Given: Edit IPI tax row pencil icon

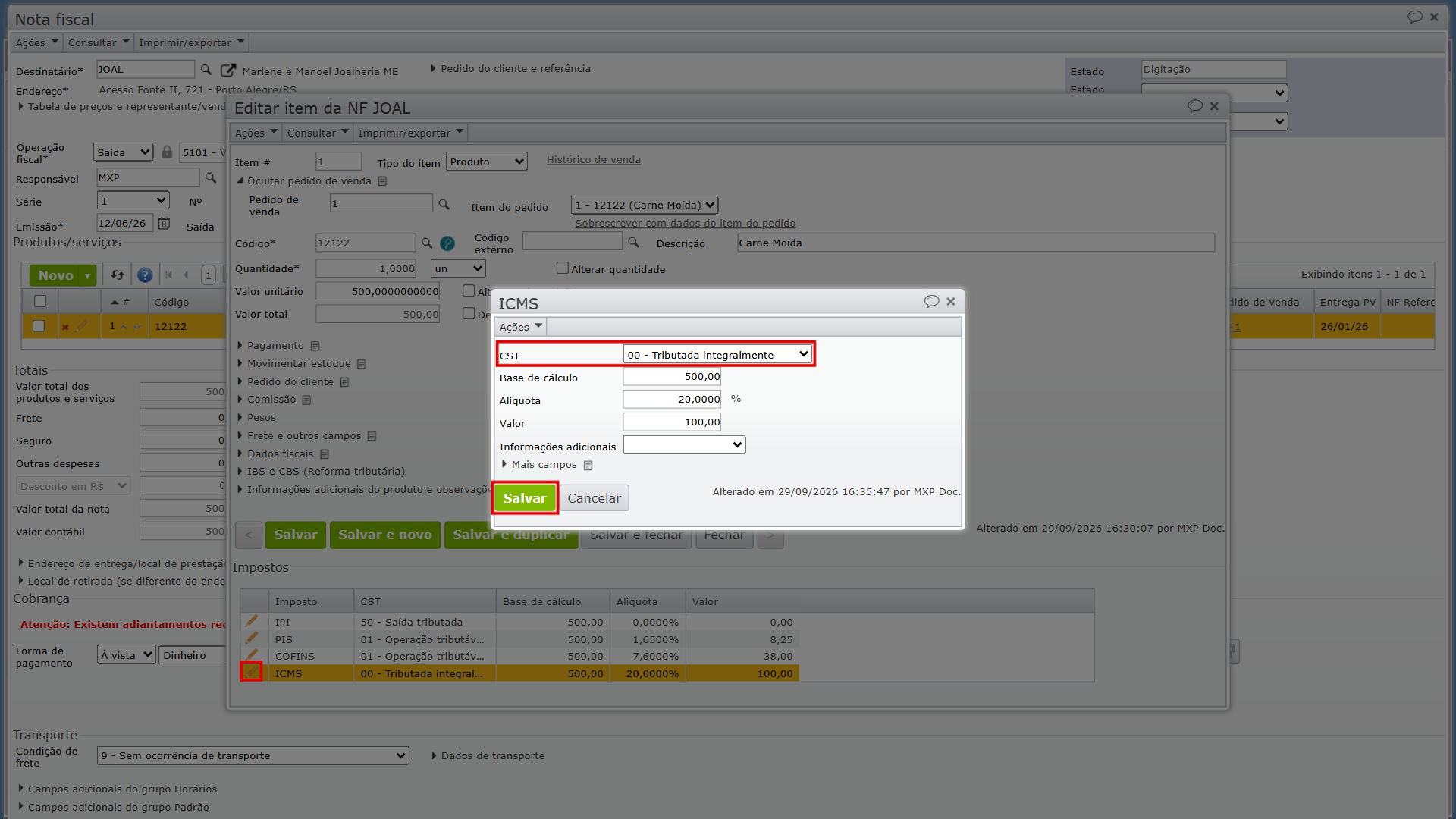Looking at the screenshot, I should [252, 621].
